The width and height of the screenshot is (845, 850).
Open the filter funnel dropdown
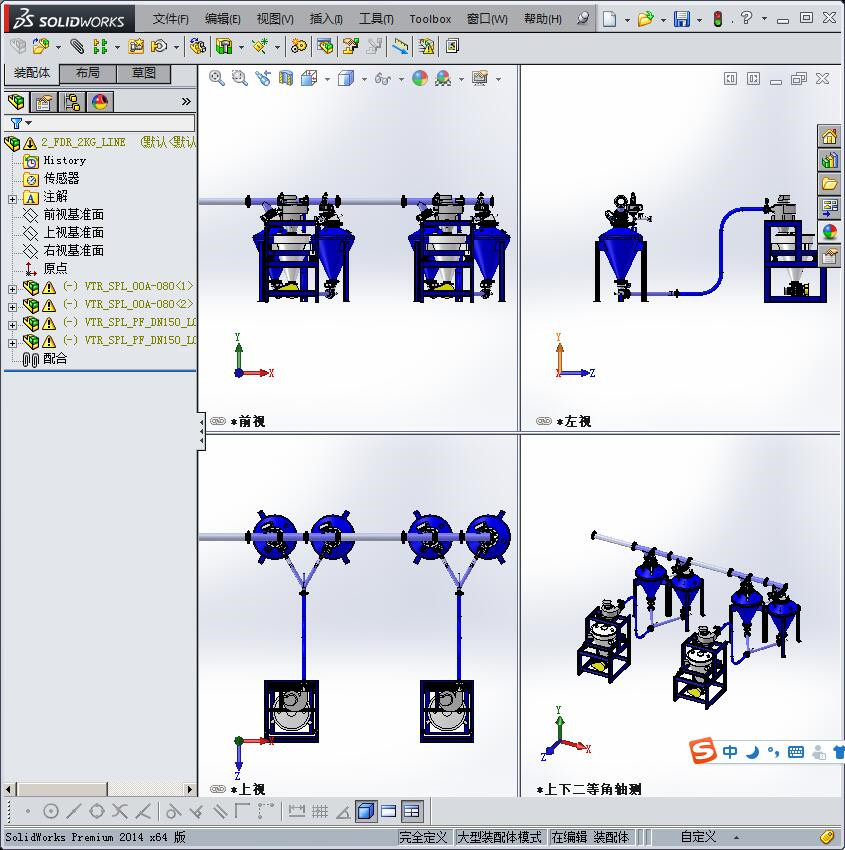pos(21,124)
